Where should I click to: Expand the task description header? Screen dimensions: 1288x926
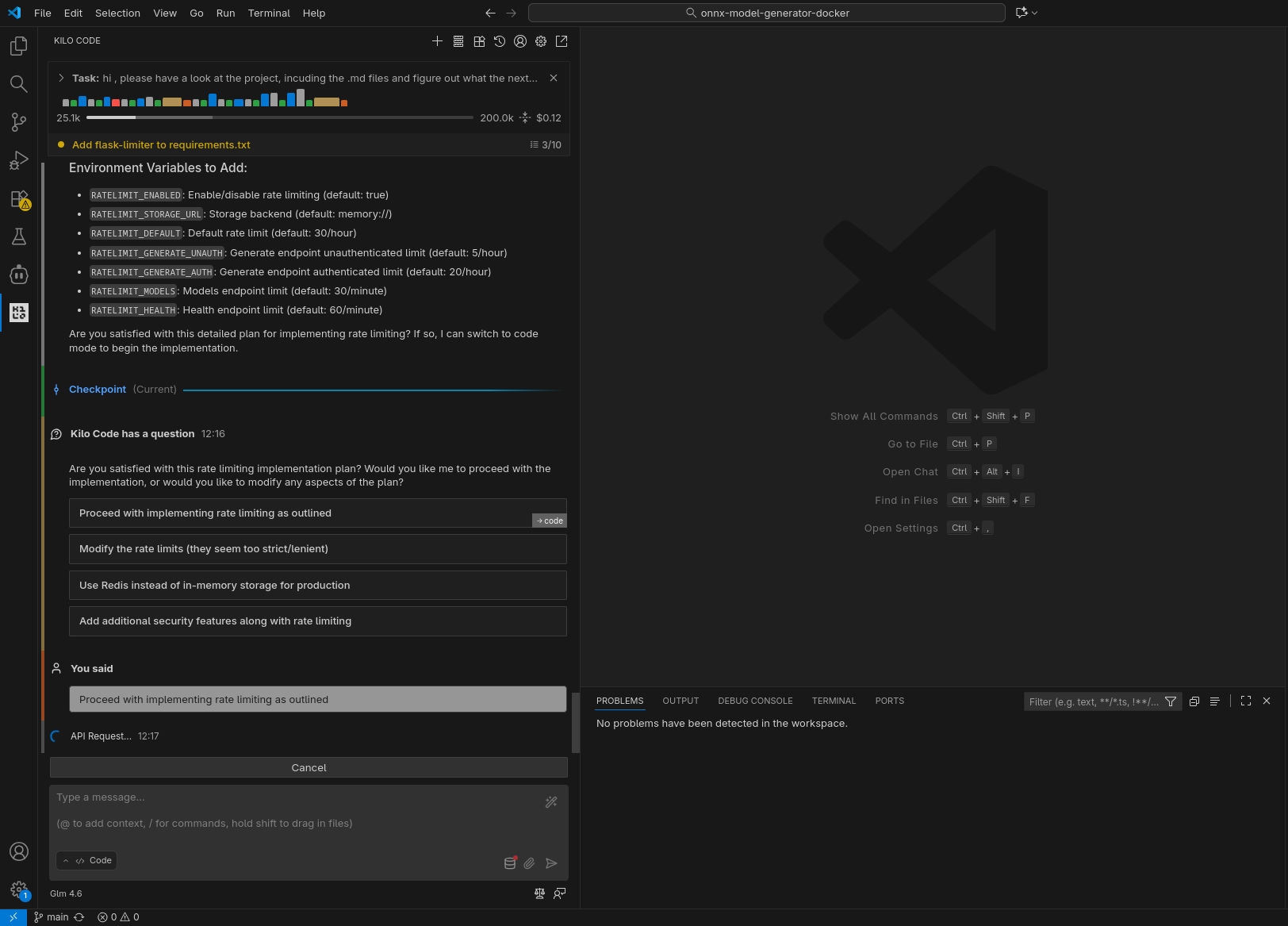(61, 78)
